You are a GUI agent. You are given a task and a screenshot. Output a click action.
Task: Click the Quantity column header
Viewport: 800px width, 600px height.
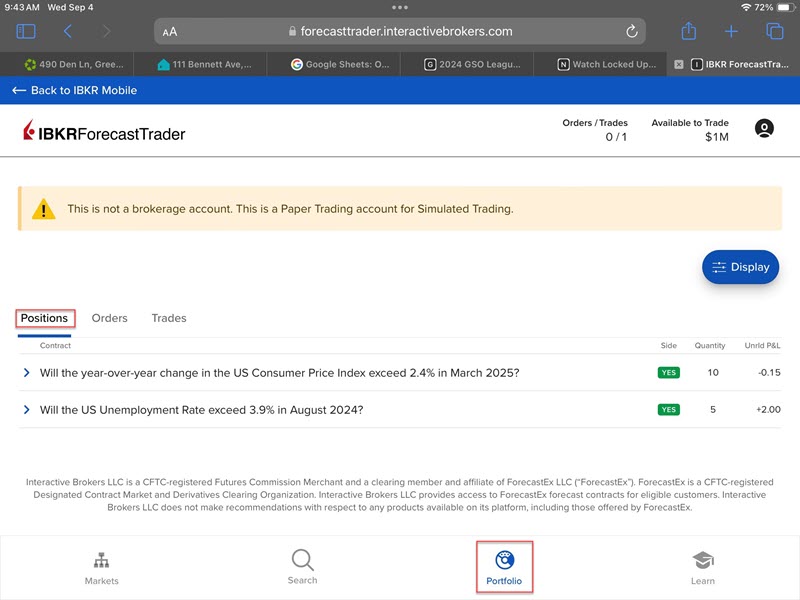(710, 345)
